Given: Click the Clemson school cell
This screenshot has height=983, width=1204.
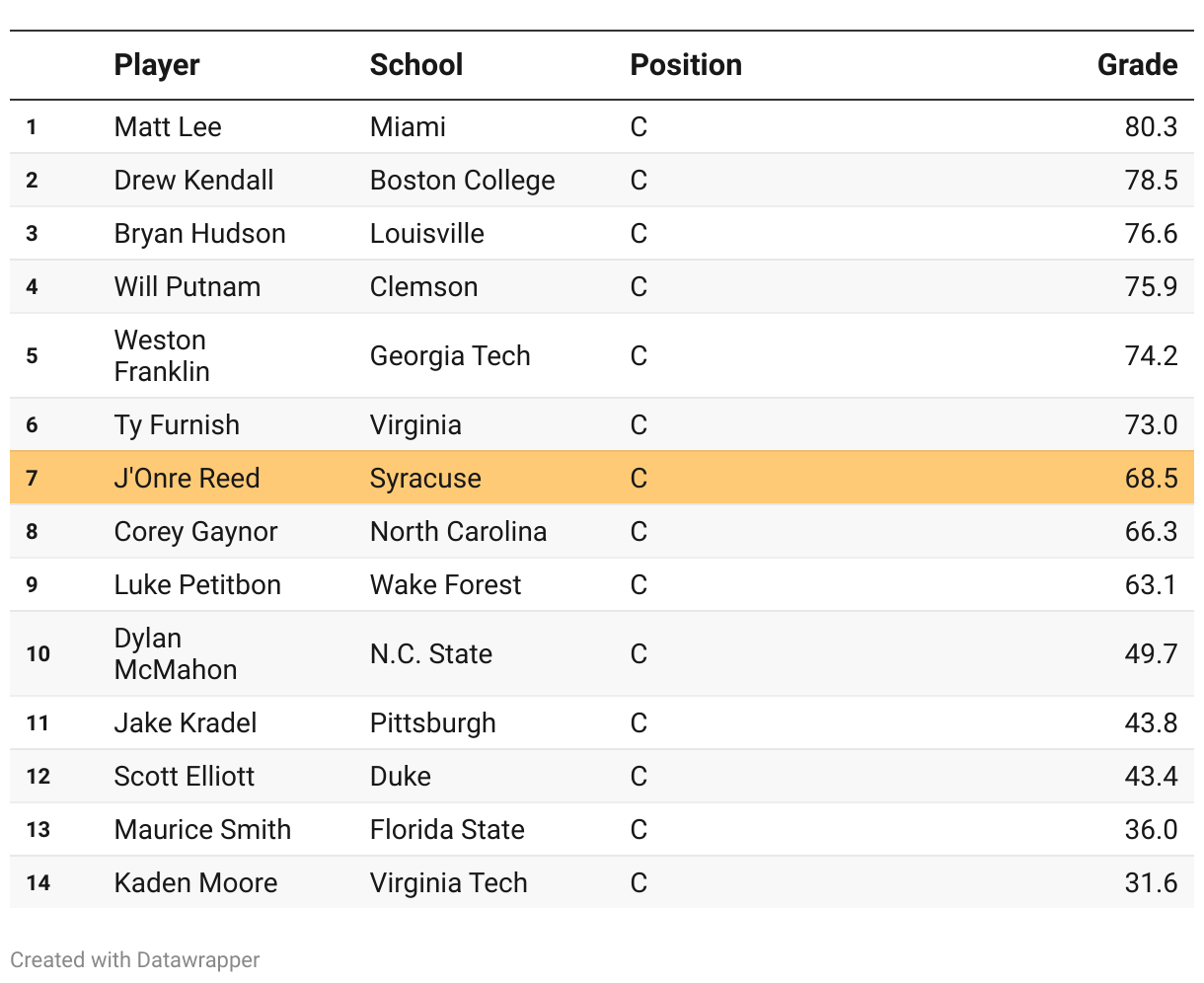Looking at the screenshot, I should click(x=423, y=287).
